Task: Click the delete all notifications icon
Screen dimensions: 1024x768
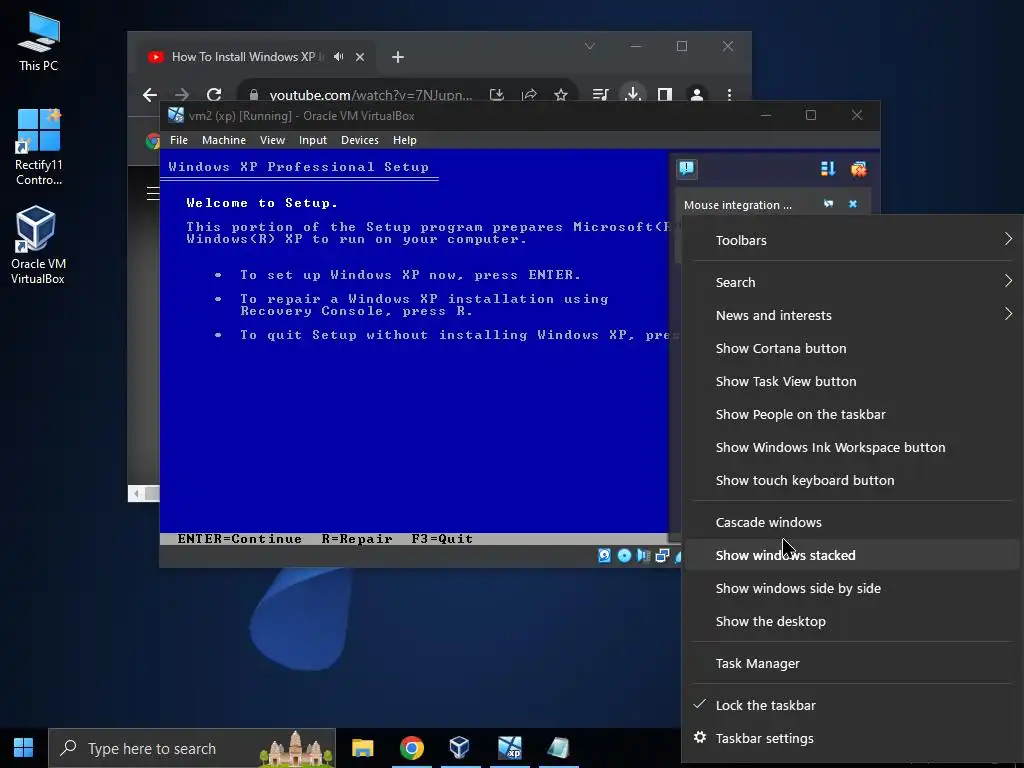Action: [x=859, y=170]
